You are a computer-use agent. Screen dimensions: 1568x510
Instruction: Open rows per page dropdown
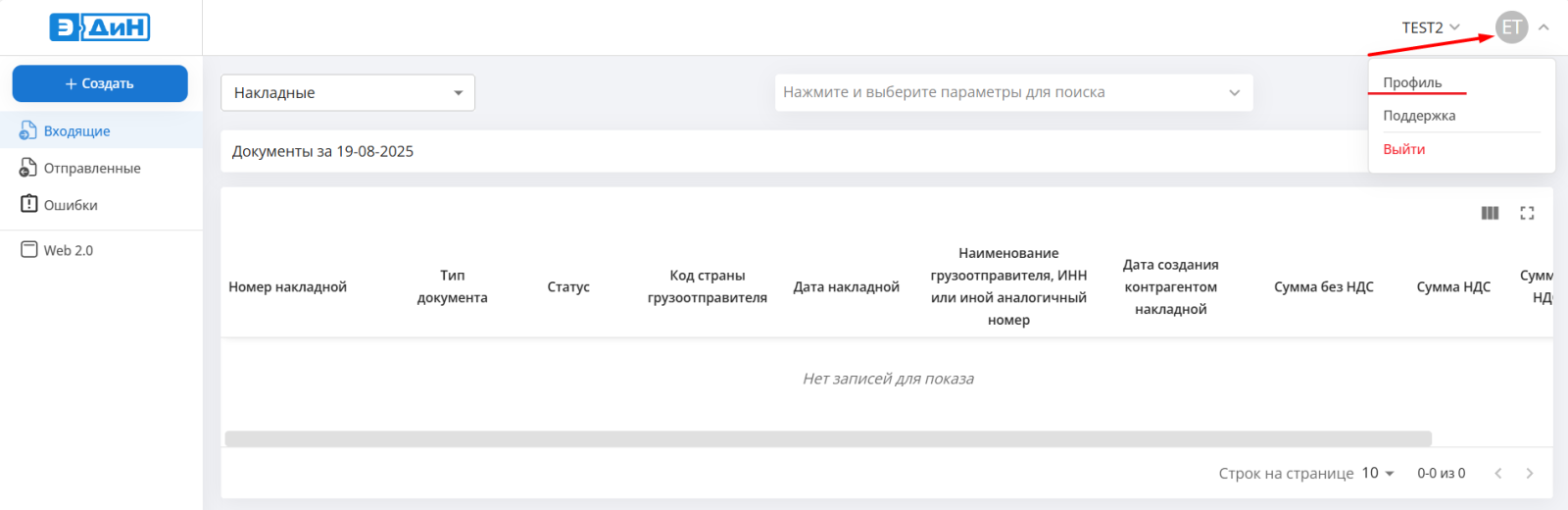pos(1378,473)
